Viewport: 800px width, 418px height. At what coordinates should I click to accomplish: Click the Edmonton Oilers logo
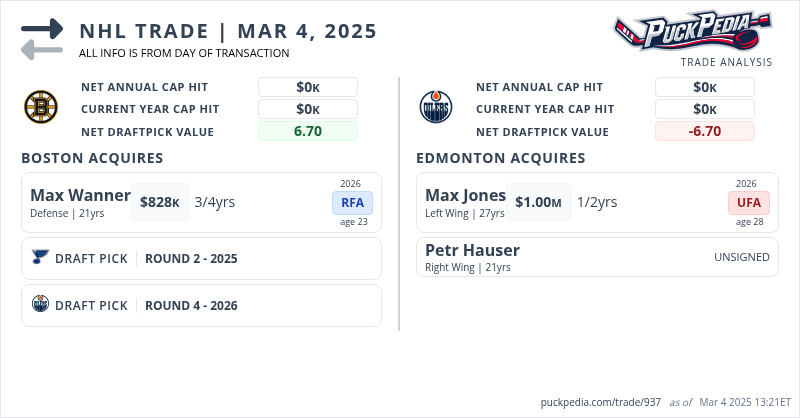point(436,106)
